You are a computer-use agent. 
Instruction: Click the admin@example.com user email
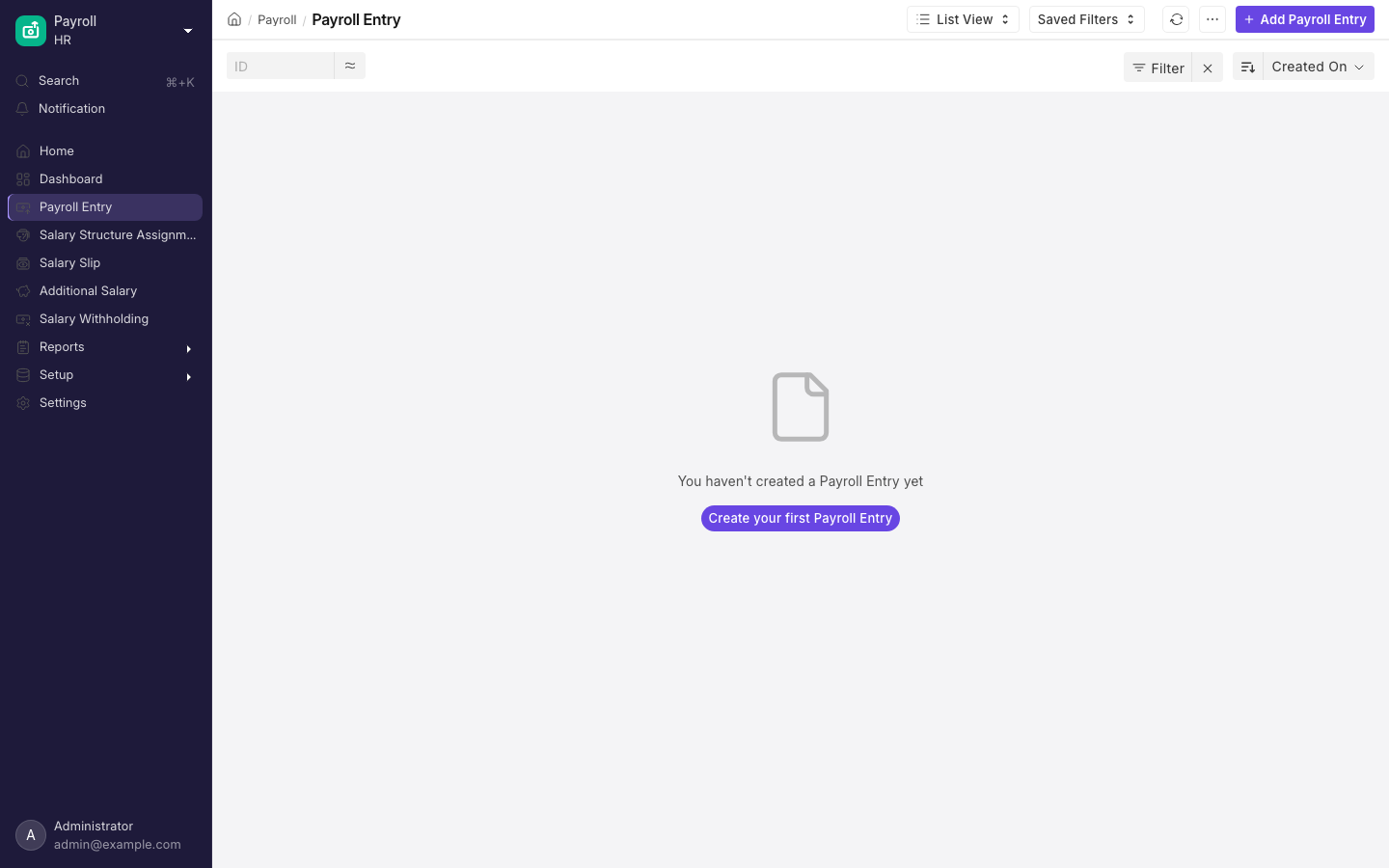click(x=118, y=845)
